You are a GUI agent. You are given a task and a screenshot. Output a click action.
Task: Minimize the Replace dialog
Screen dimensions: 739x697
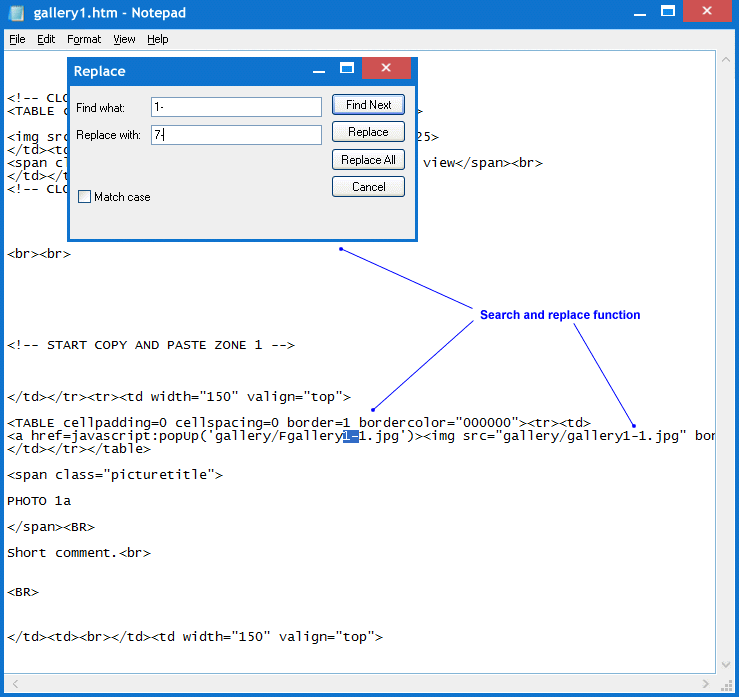pos(319,70)
